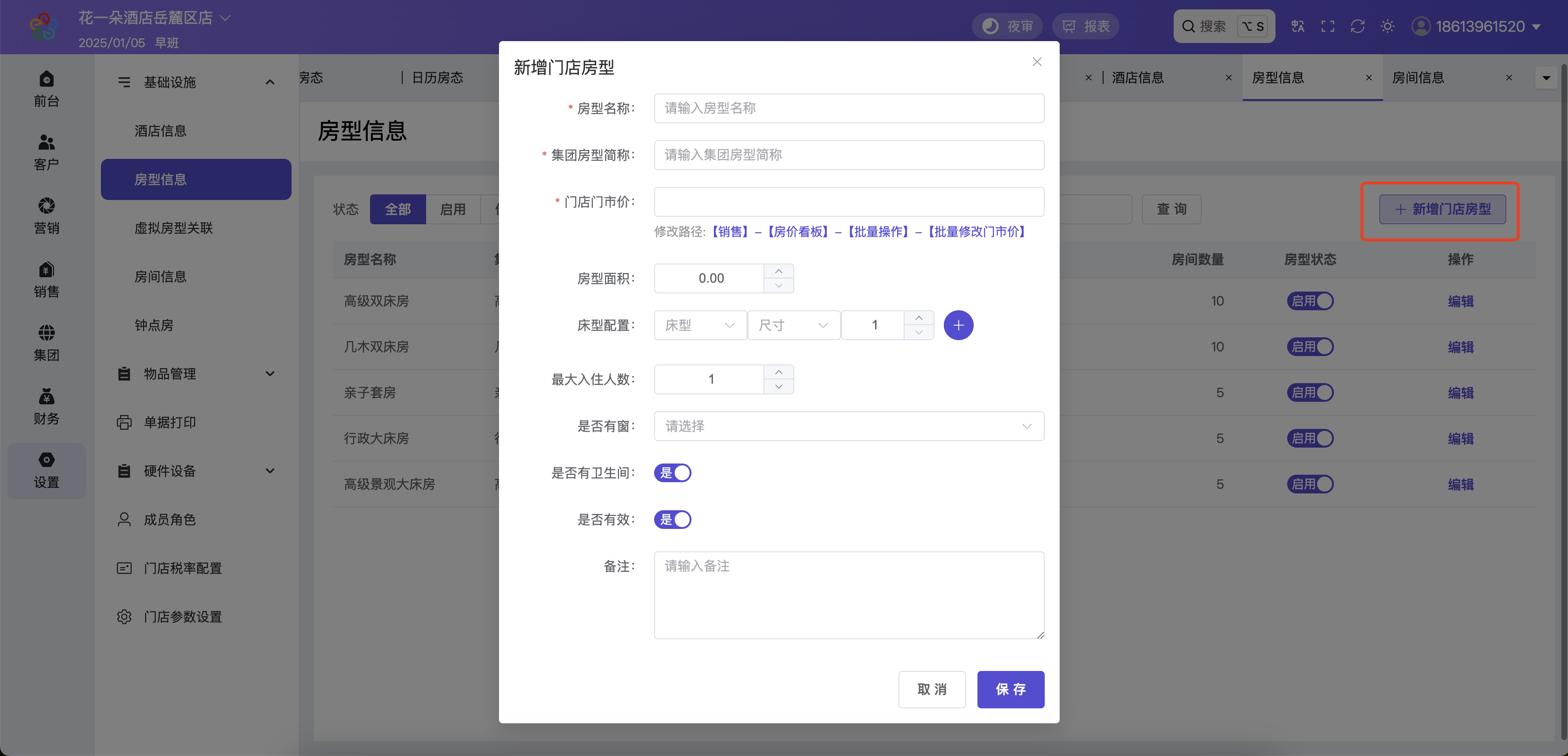Click the blue plus icon to add bed configuration
Image resolution: width=1568 pixels, height=756 pixels.
click(x=958, y=325)
